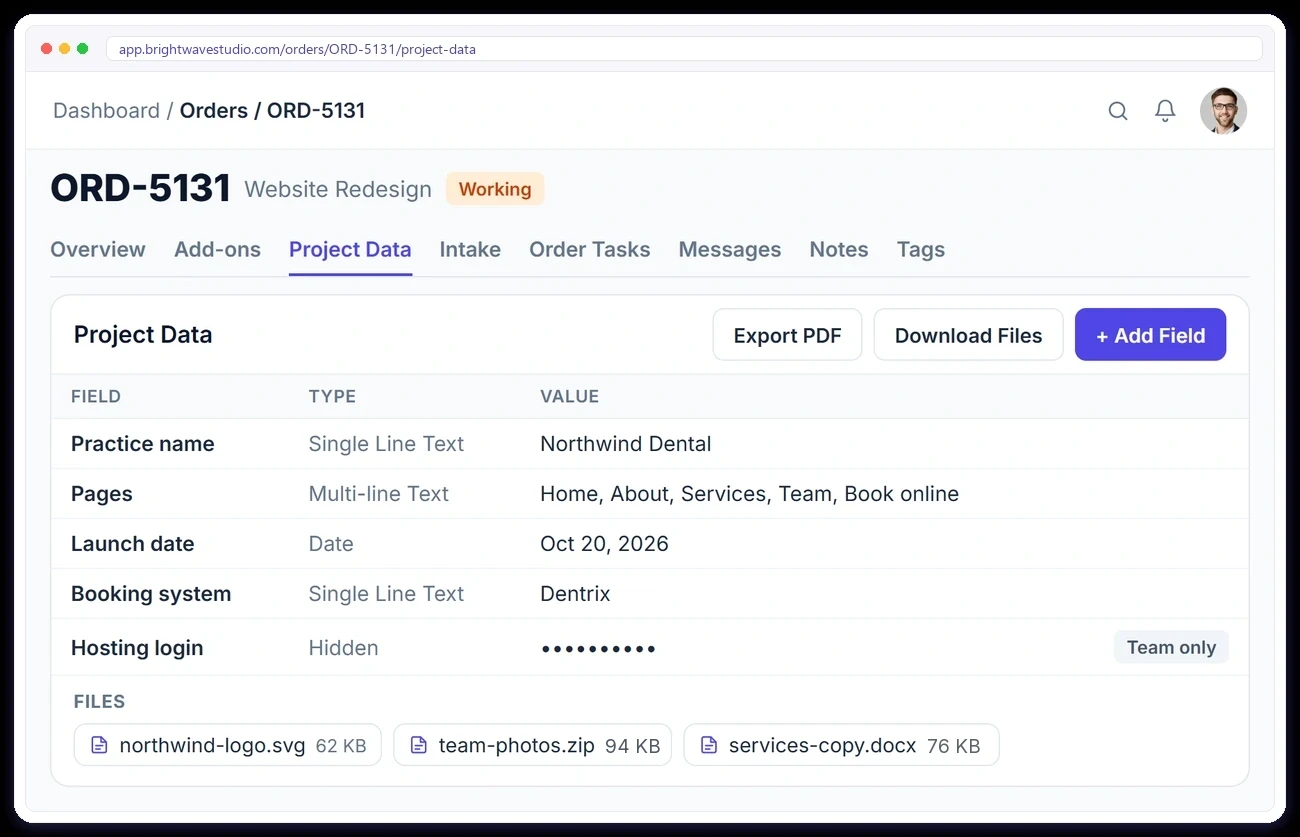Switch to the Tags tab
Screen dimensions: 1300x837
(x=921, y=250)
